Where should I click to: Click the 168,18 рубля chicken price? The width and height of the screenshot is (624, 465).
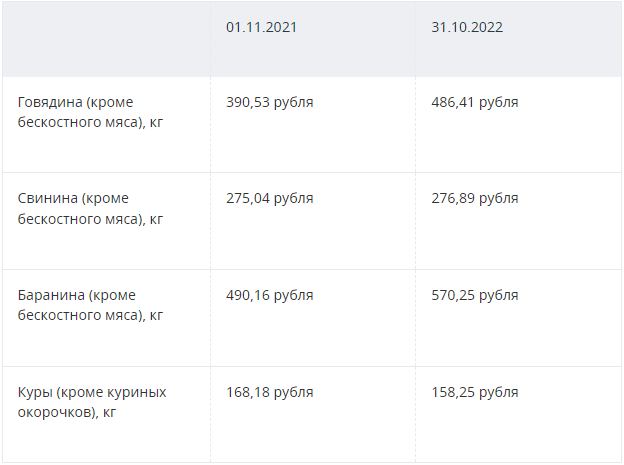point(270,393)
